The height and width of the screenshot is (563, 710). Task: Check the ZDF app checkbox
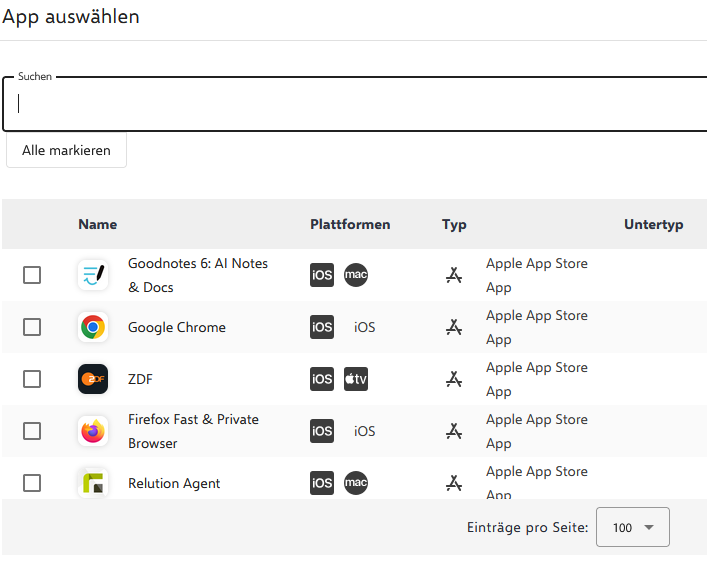(32, 379)
